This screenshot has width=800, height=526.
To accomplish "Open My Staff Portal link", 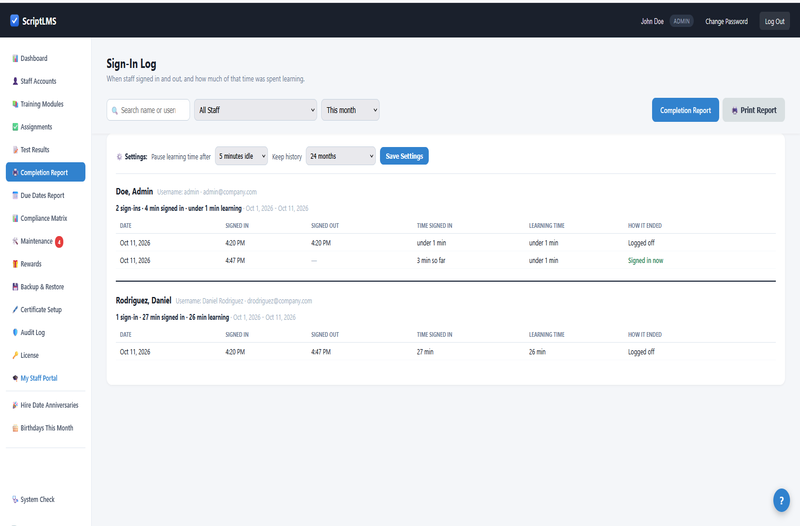I will pos(45,379).
